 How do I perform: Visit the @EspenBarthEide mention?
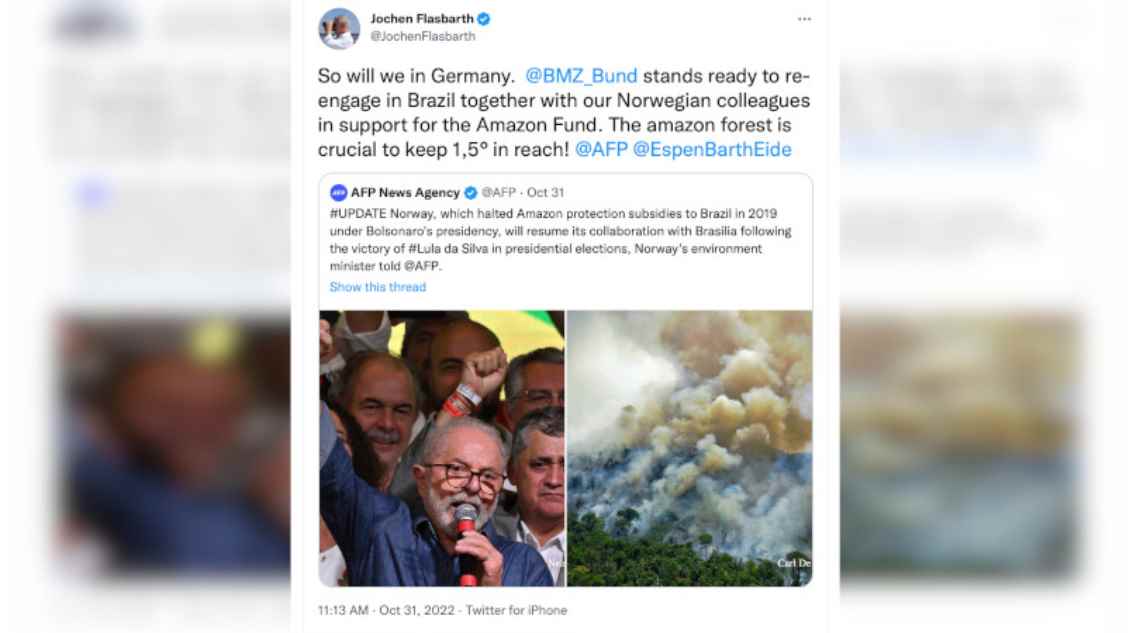coord(712,149)
